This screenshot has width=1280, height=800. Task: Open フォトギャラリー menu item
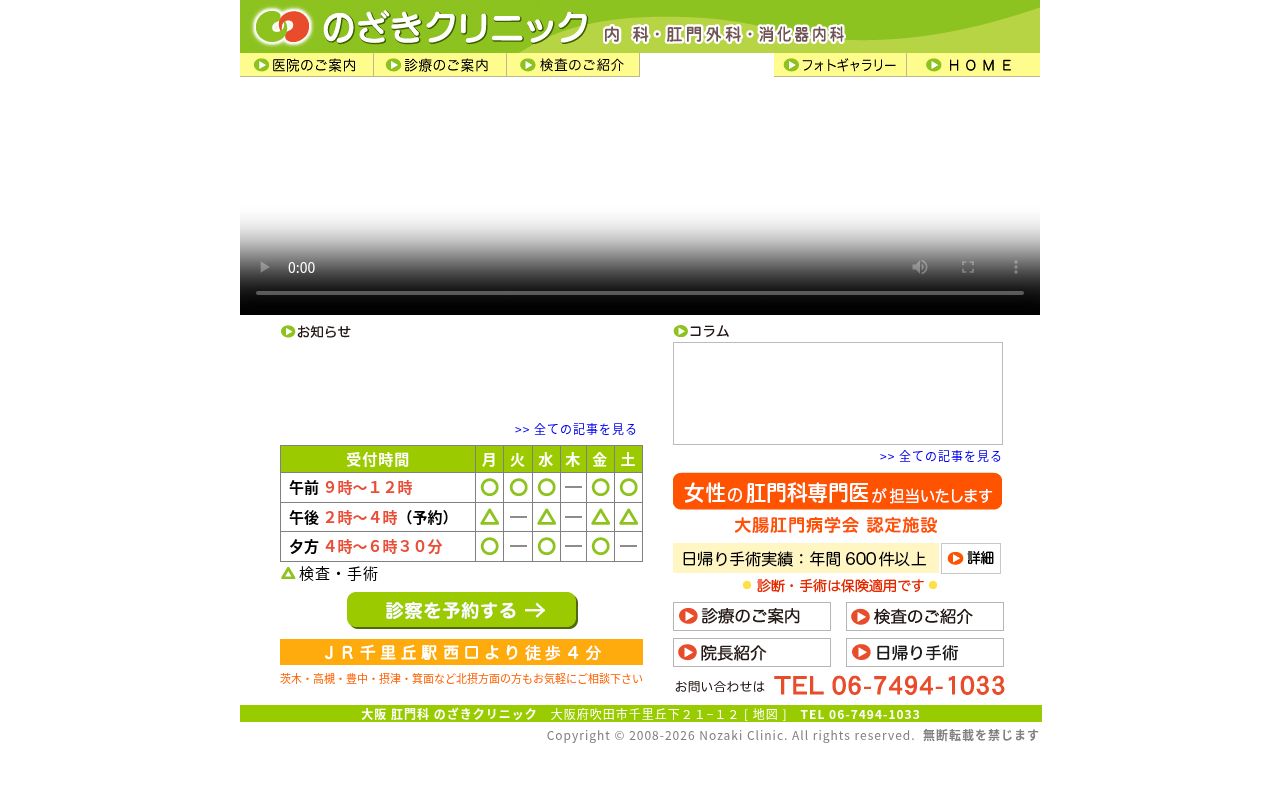pyautogui.click(x=840, y=65)
